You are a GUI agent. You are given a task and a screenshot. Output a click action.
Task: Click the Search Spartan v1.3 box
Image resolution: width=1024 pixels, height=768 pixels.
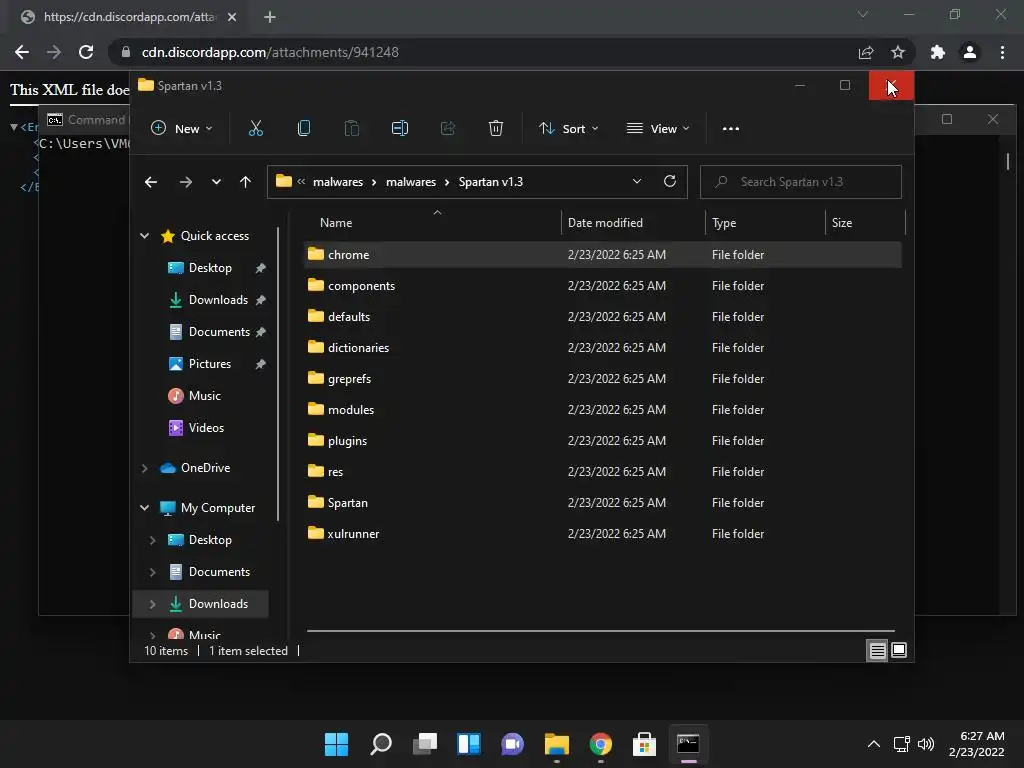(801, 182)
